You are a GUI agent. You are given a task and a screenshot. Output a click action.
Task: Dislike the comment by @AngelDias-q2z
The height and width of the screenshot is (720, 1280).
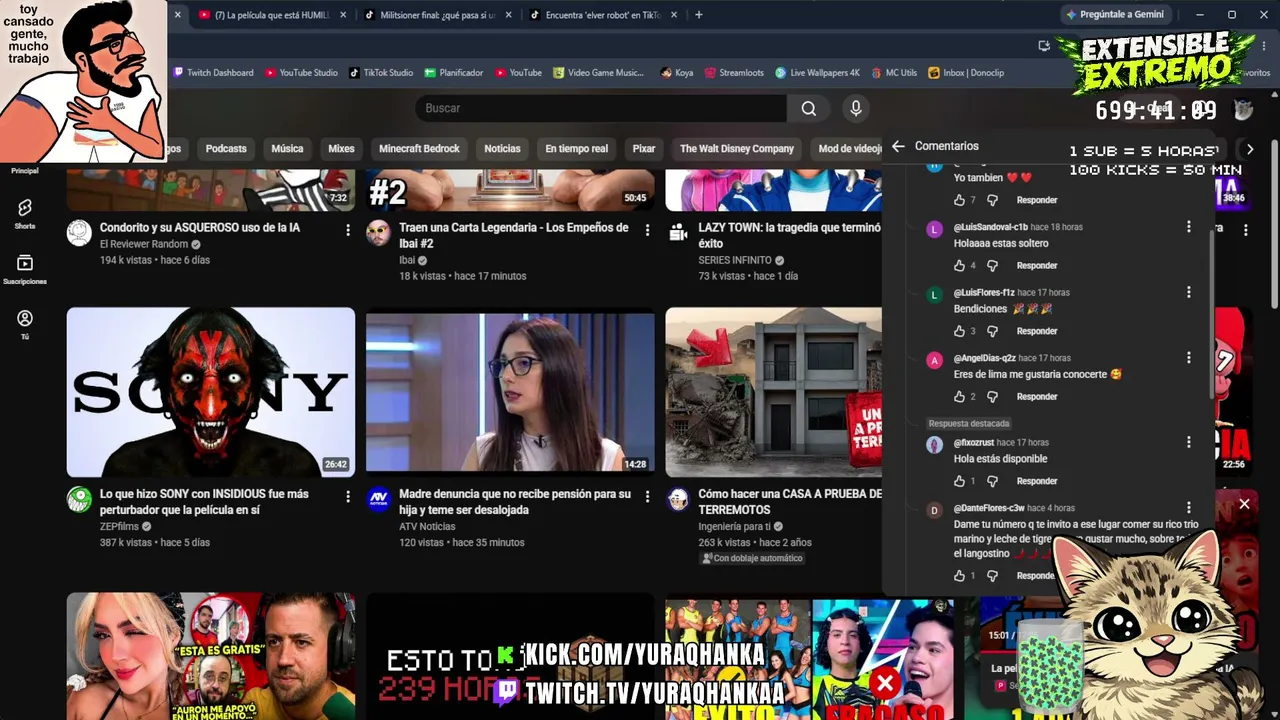click(x=992, y=397)
